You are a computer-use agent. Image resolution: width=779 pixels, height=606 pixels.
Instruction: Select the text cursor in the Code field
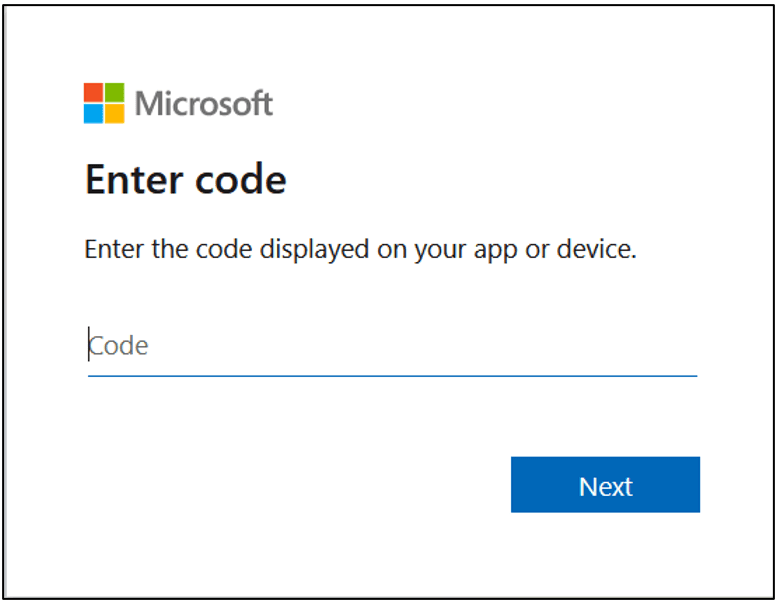[x=89, y=344]
